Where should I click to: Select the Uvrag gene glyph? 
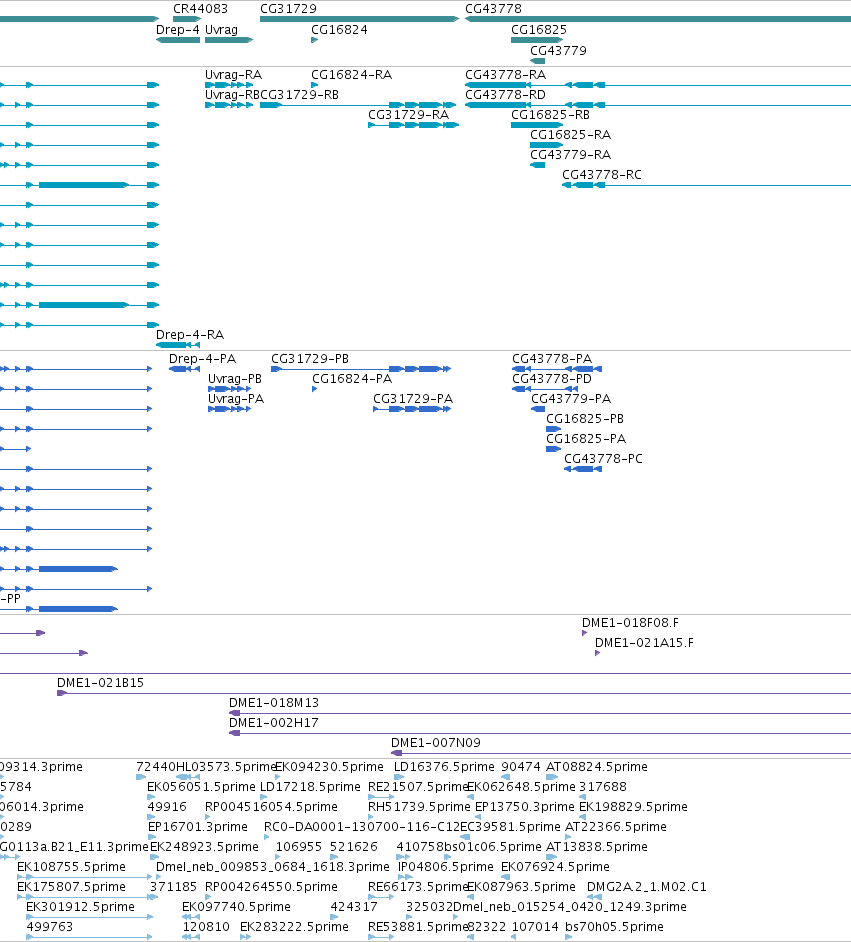tap(229, 40)
